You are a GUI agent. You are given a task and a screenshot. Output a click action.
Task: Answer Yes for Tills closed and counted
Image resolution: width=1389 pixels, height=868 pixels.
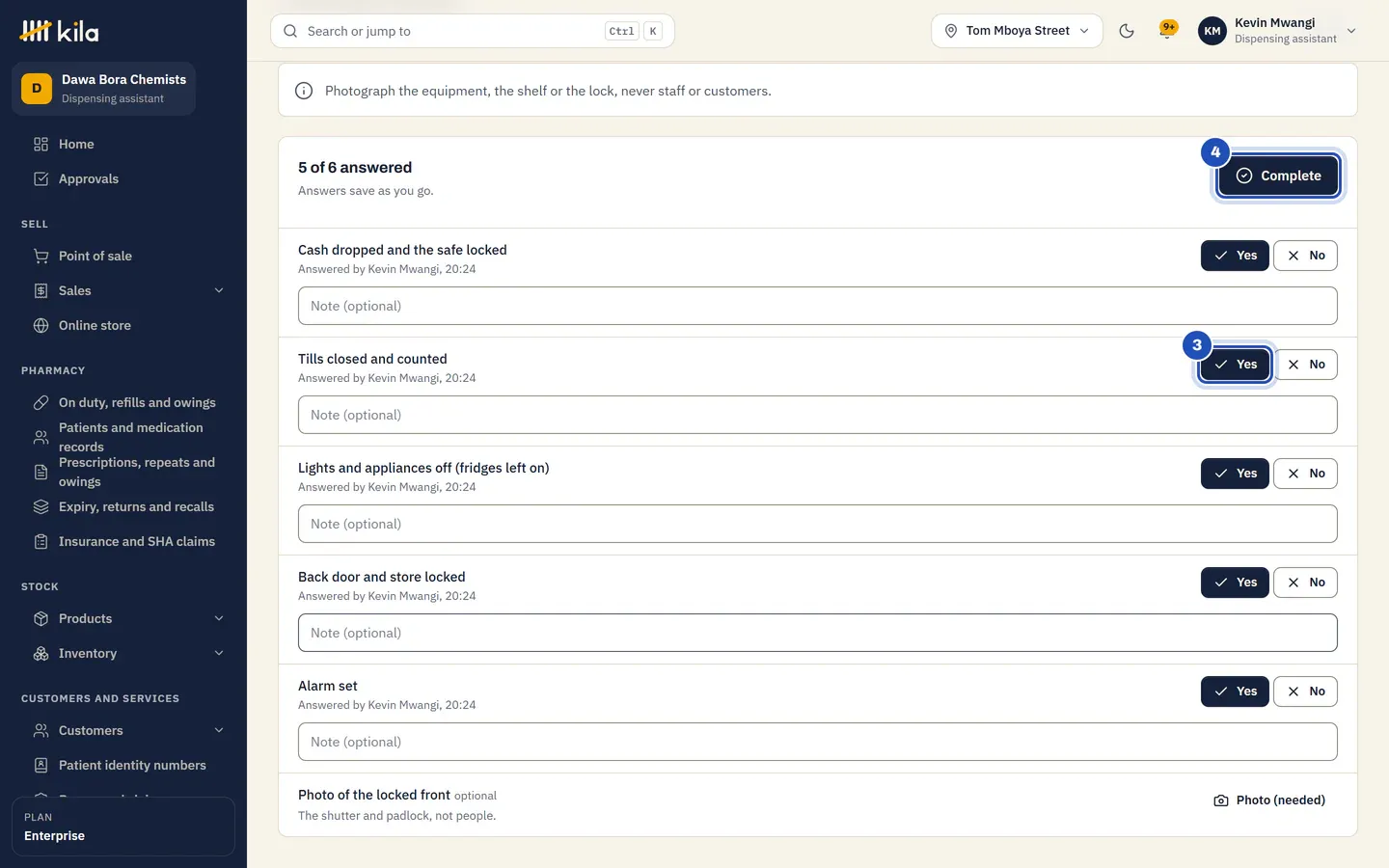tap(1235, 365)
